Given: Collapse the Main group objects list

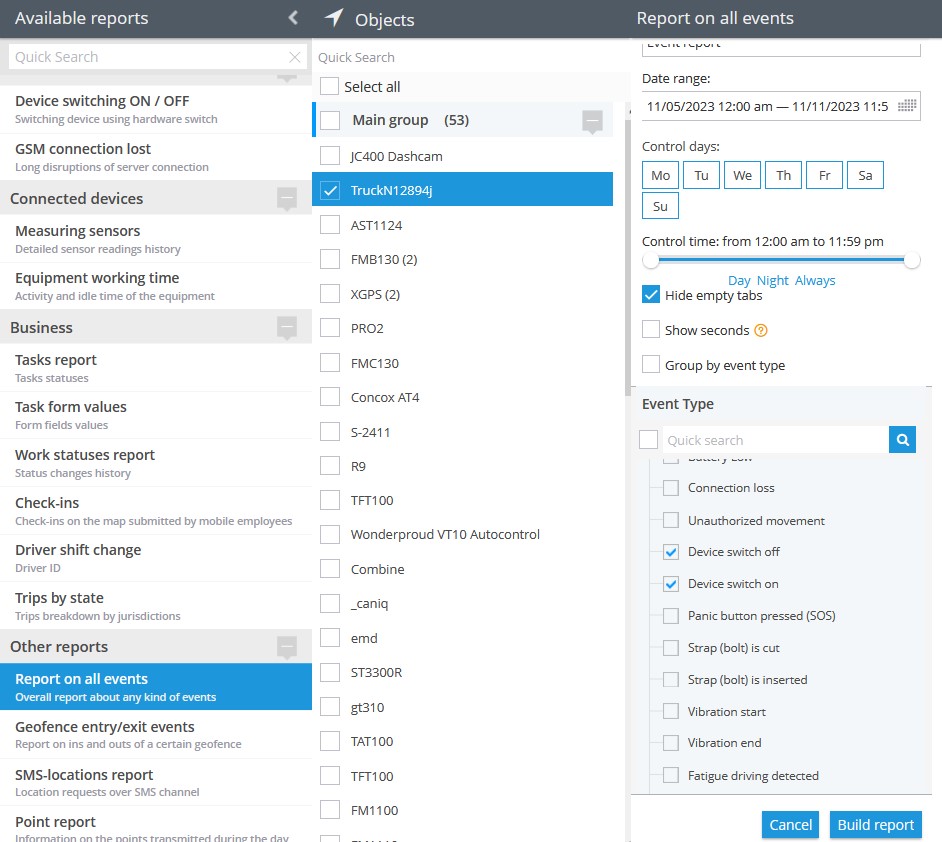Looking at the screenshot, I should tap(592, 121).
